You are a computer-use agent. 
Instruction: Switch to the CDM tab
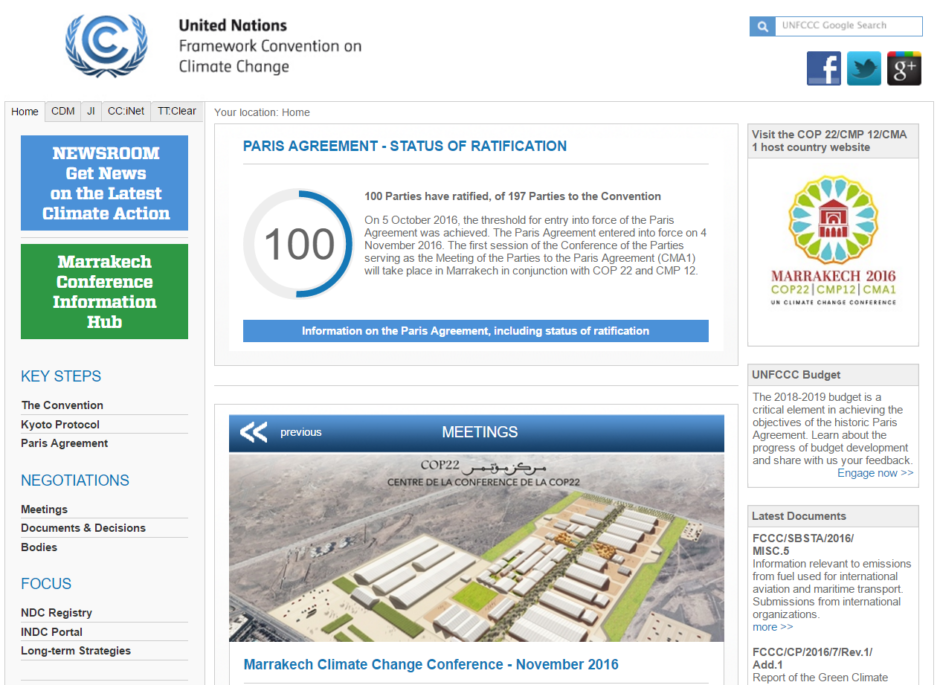[63, 111]
